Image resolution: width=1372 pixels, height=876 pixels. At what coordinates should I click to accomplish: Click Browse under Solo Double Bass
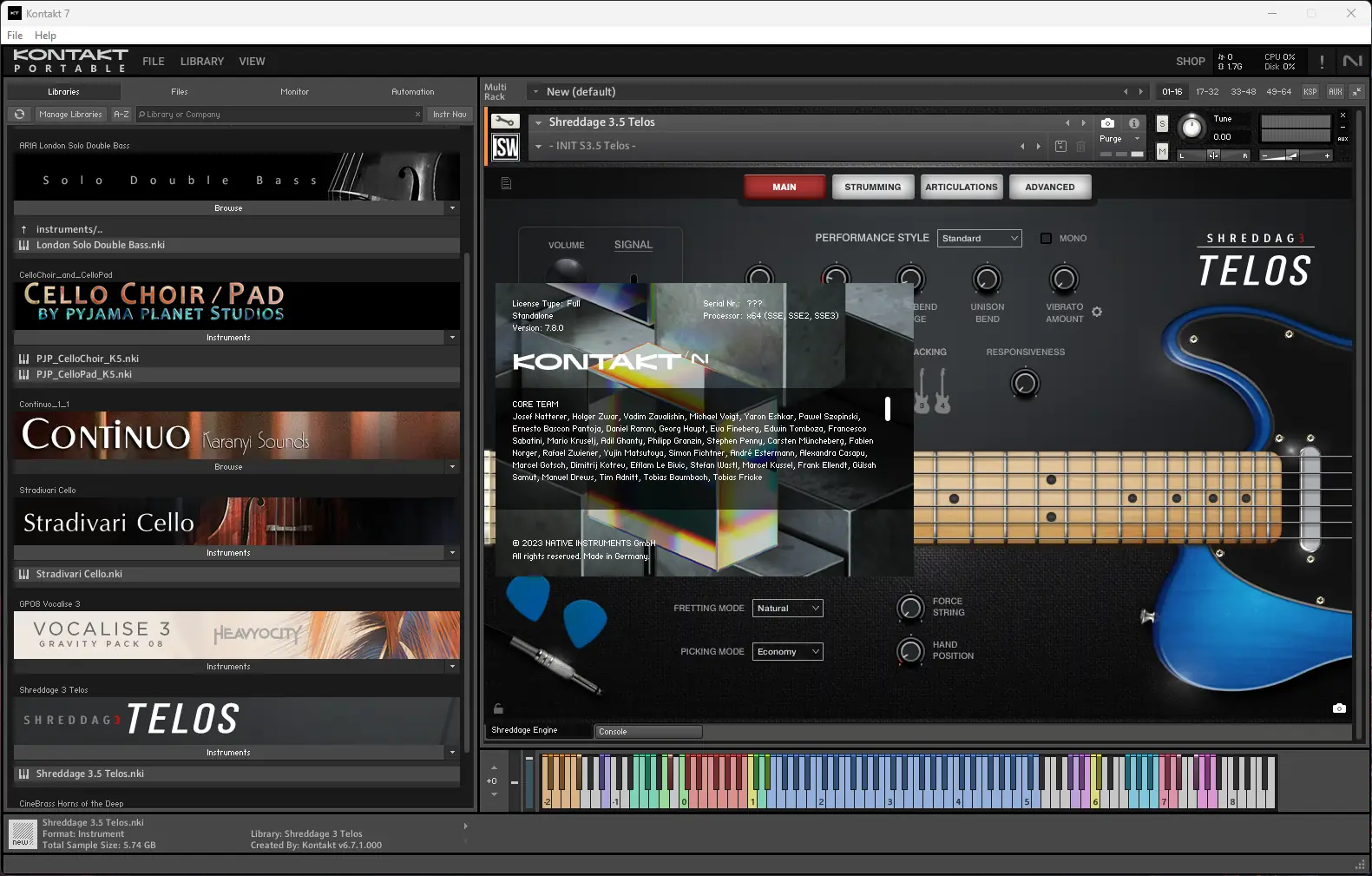(228, 208)
